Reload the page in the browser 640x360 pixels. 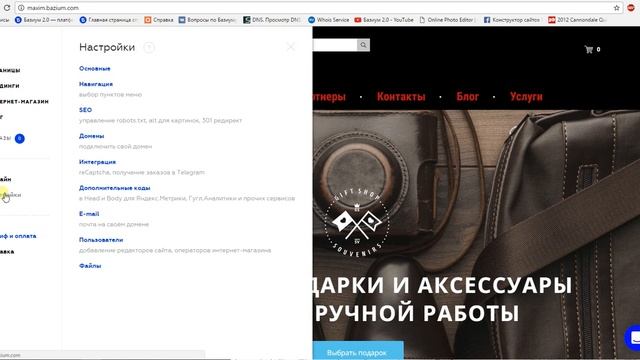coord(7,8)
